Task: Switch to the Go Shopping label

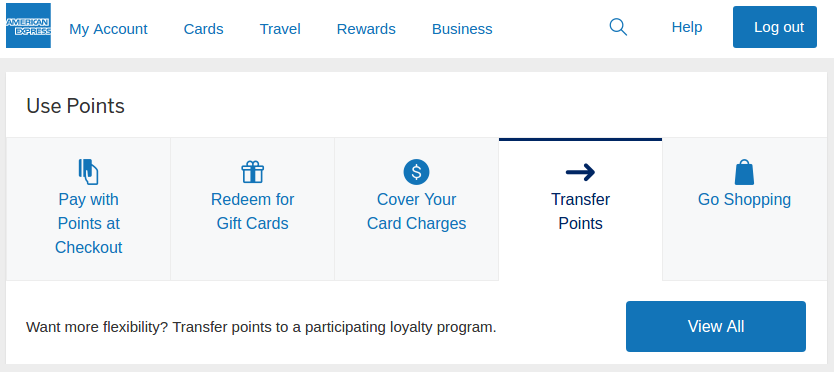Action: coord(744,200)
